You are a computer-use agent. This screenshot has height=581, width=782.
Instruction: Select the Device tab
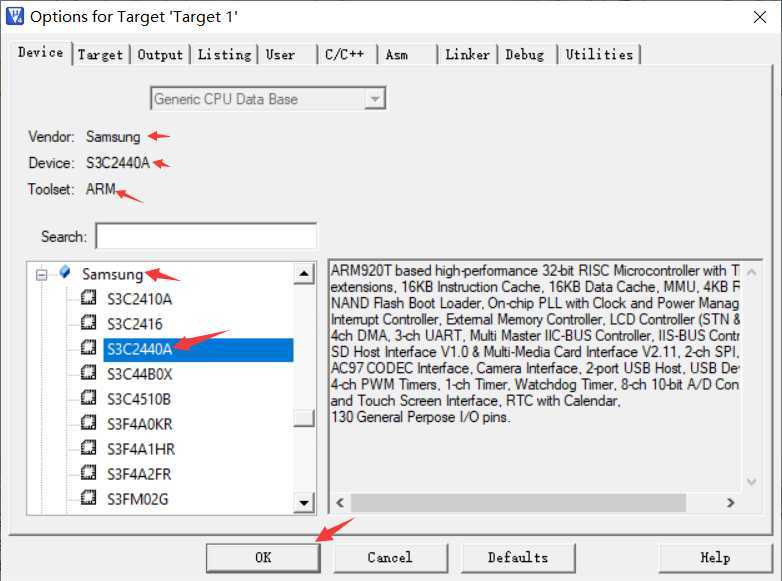tap(40, 52)
